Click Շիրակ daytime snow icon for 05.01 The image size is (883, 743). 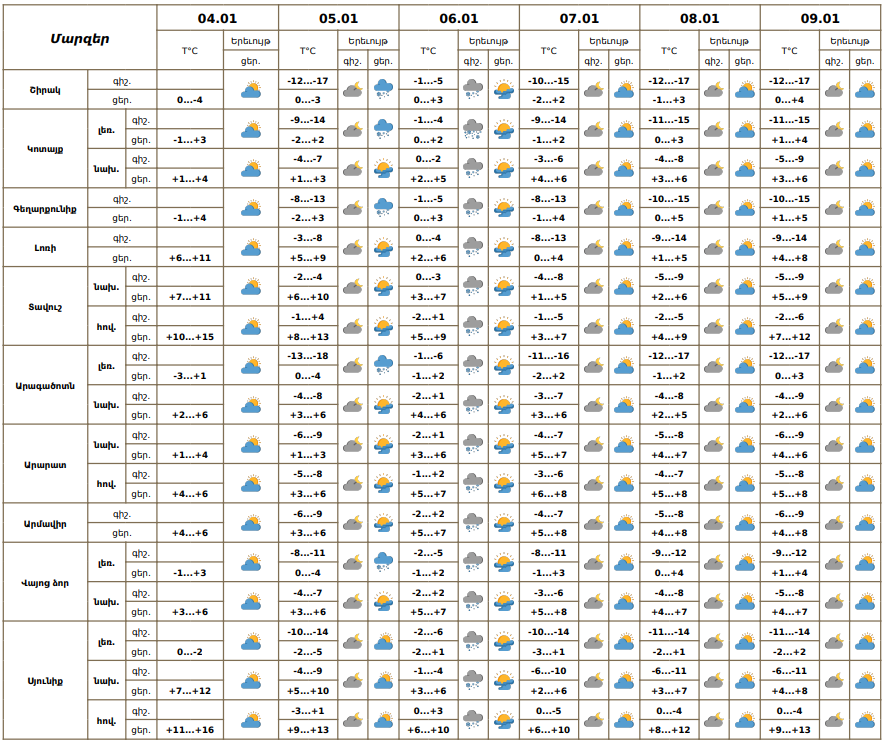coord(383,89)
